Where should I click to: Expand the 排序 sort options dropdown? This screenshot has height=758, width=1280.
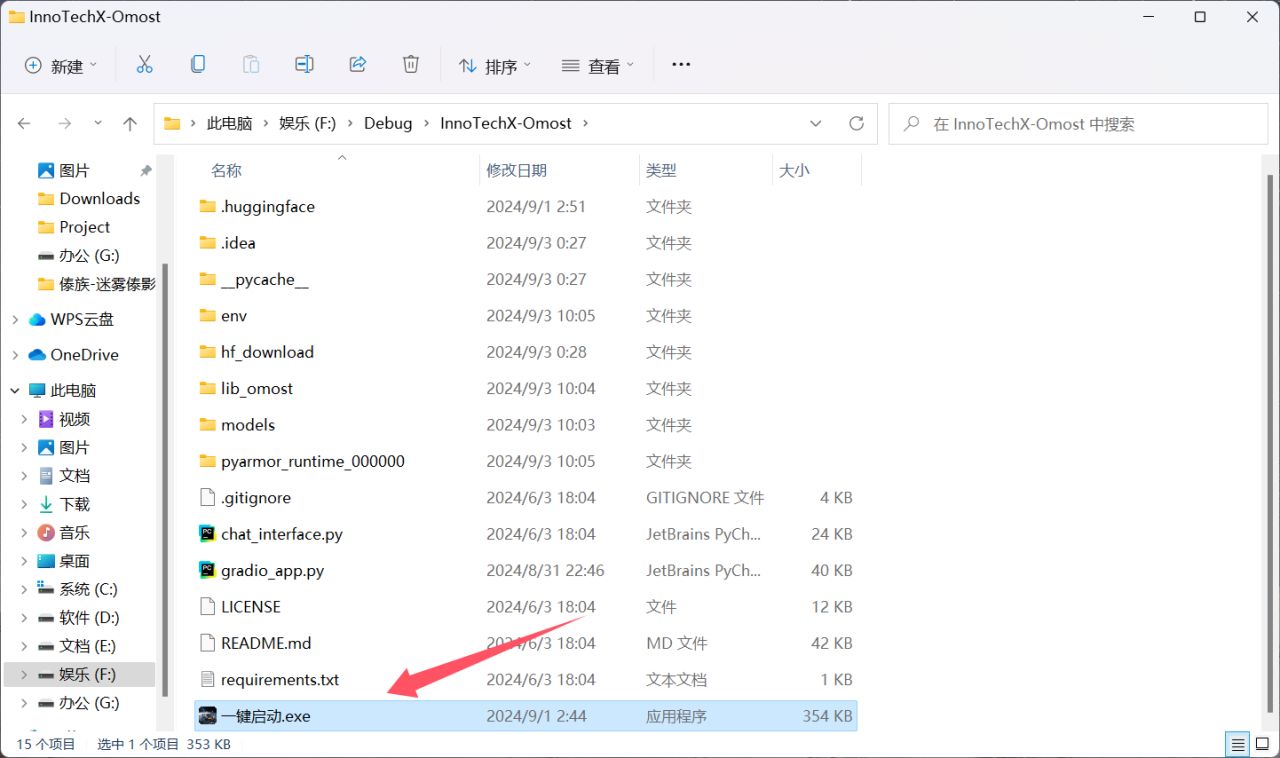(493, 65)
